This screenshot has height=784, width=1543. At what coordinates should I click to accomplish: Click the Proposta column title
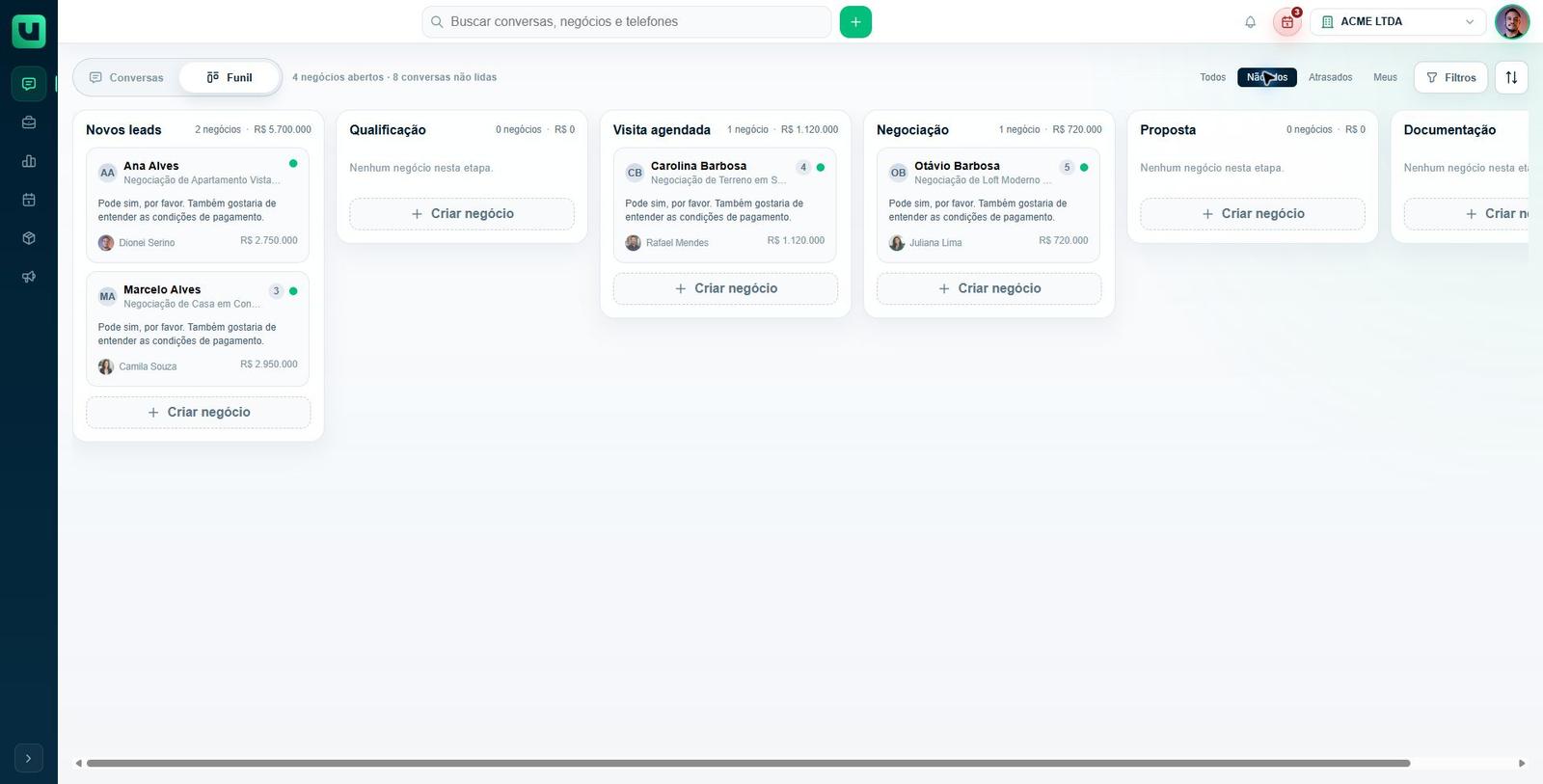[x=1168, y=129]
